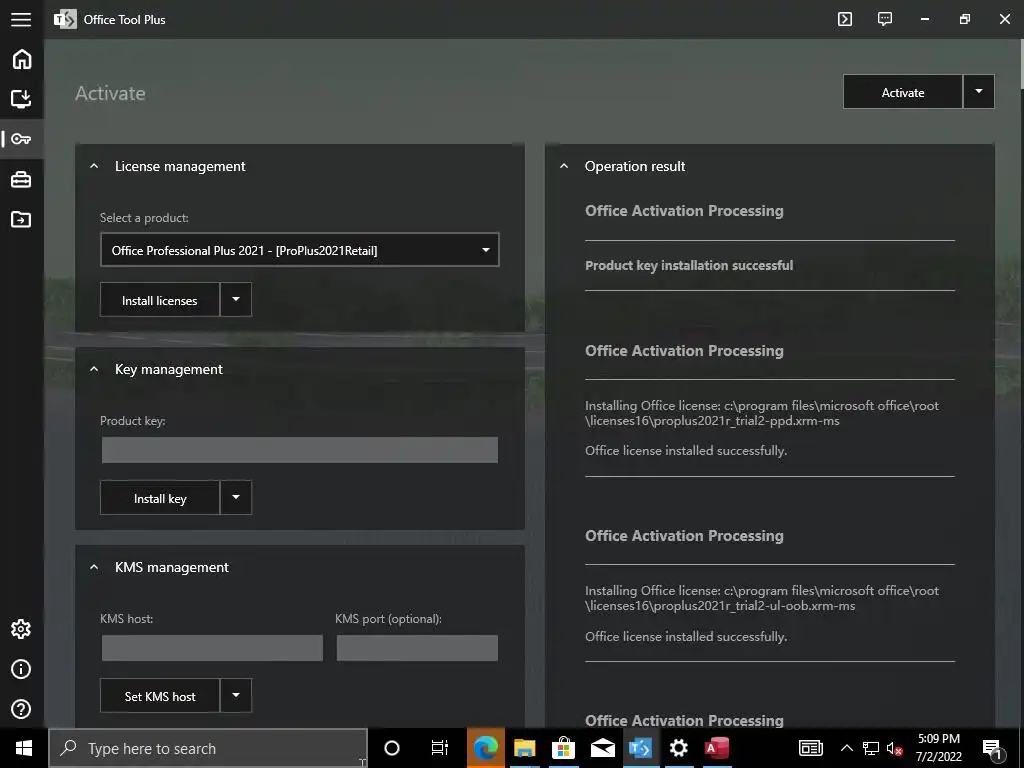Open Microsoft Access from taskbar
1024x768 pixels.
click(717, 748)
